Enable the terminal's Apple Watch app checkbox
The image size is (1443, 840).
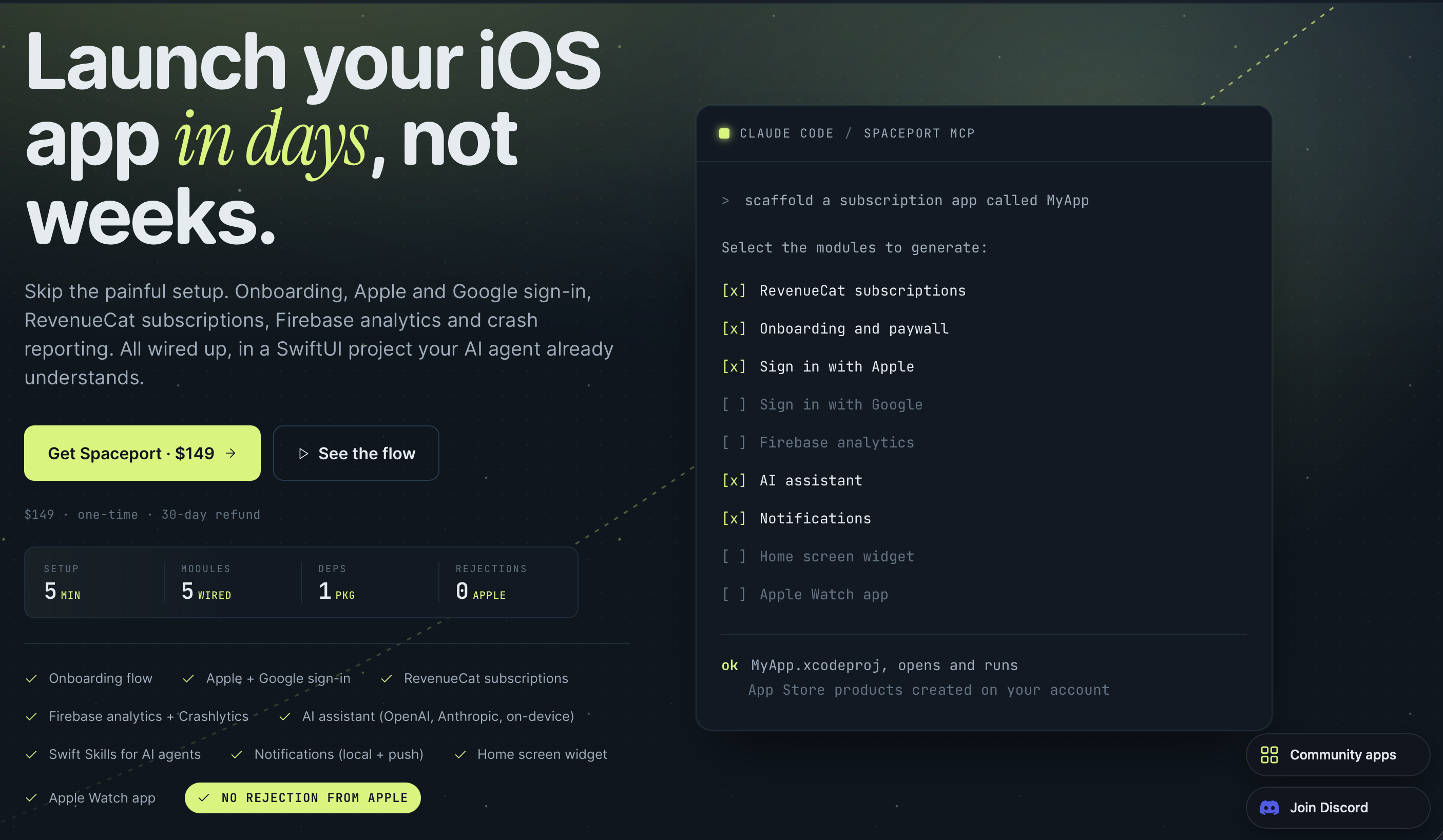coord(734,595)
